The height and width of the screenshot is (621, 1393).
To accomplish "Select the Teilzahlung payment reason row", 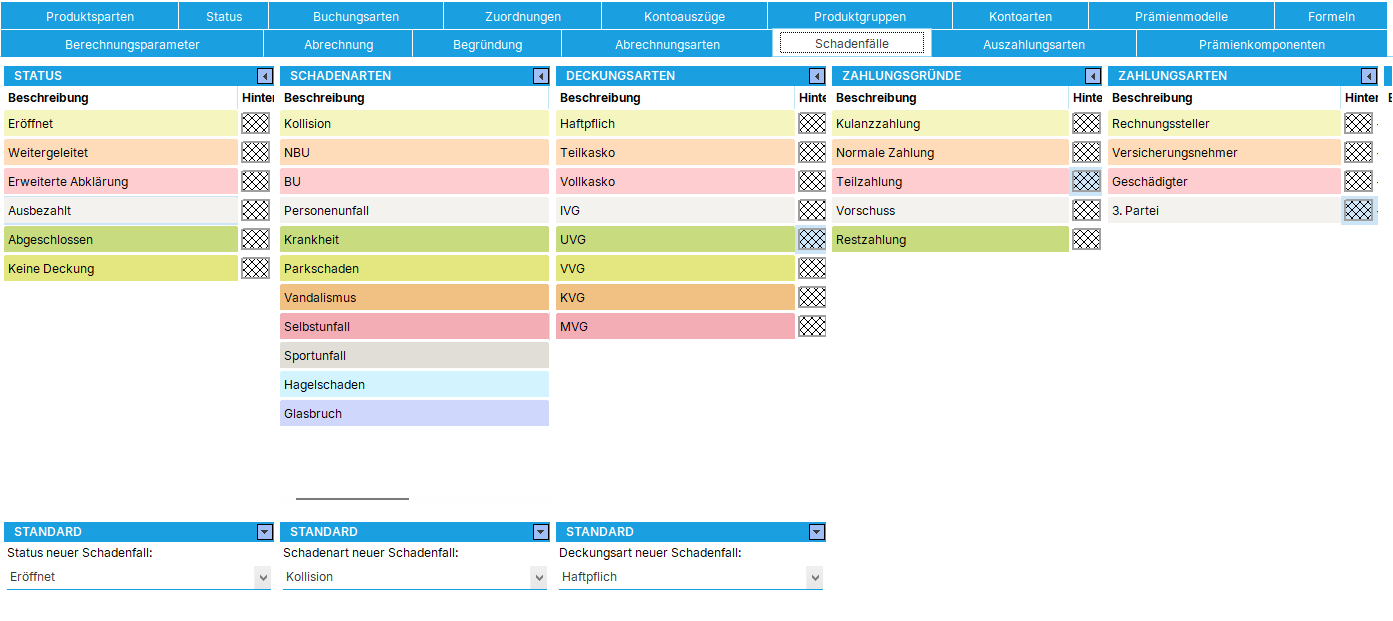I will click(950, 182).
